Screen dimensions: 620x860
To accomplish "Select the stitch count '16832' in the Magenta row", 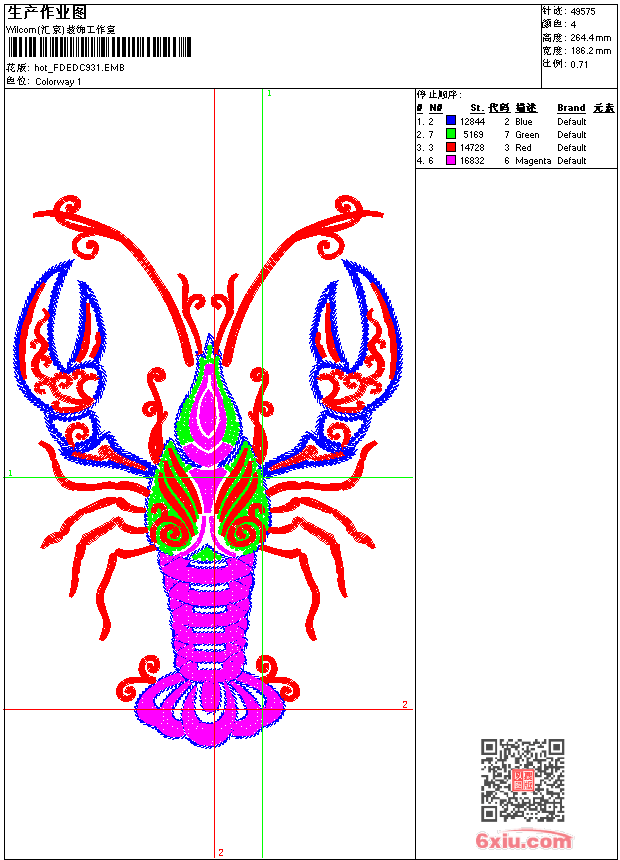I will [472, 161].
